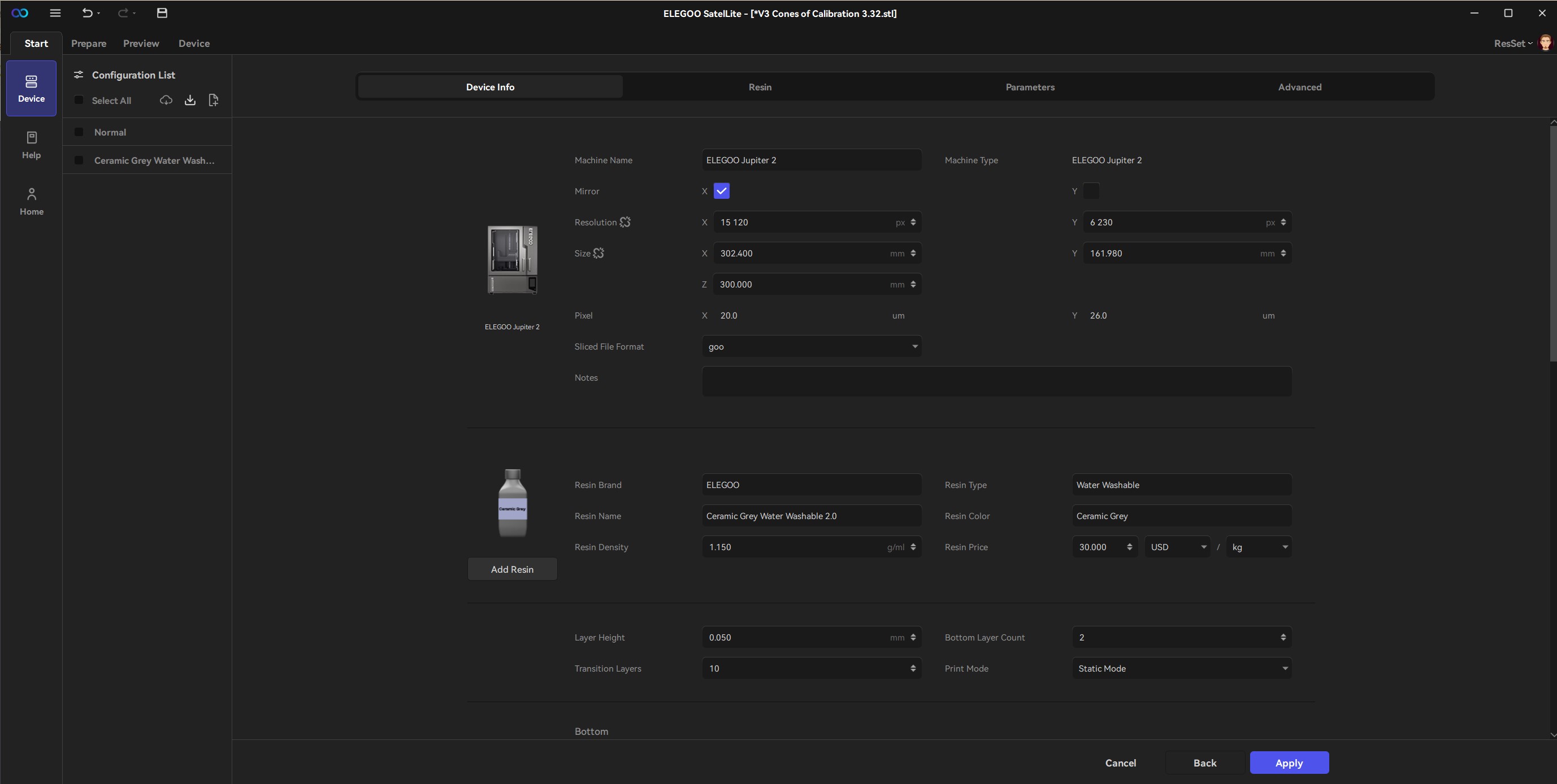Check the Ceramic Grey Water Wash configuration checkbox
1557x784 pixels.
pos(79,160)
